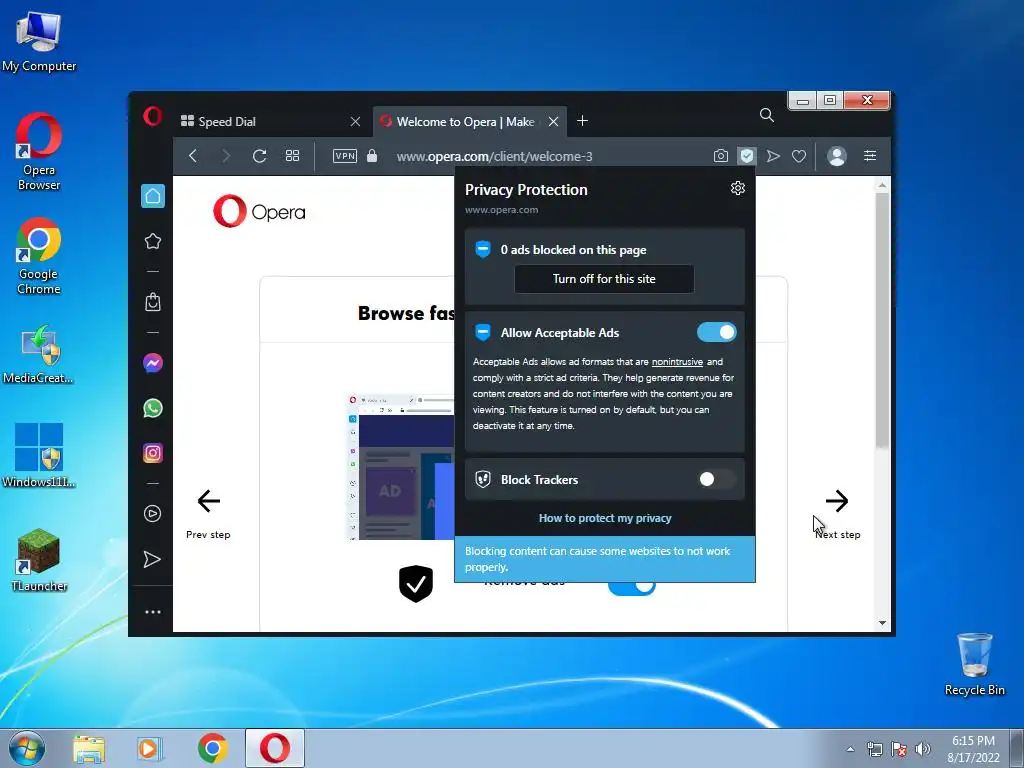Show hidden system tray icons arrow
1024x768 pixels.
[850, 749]
